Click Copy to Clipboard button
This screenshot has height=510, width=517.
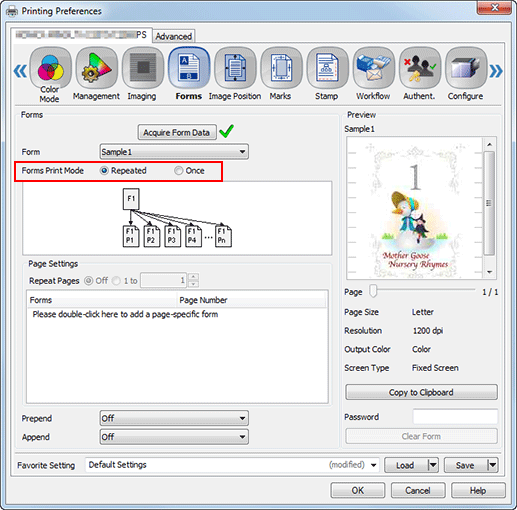421,392
